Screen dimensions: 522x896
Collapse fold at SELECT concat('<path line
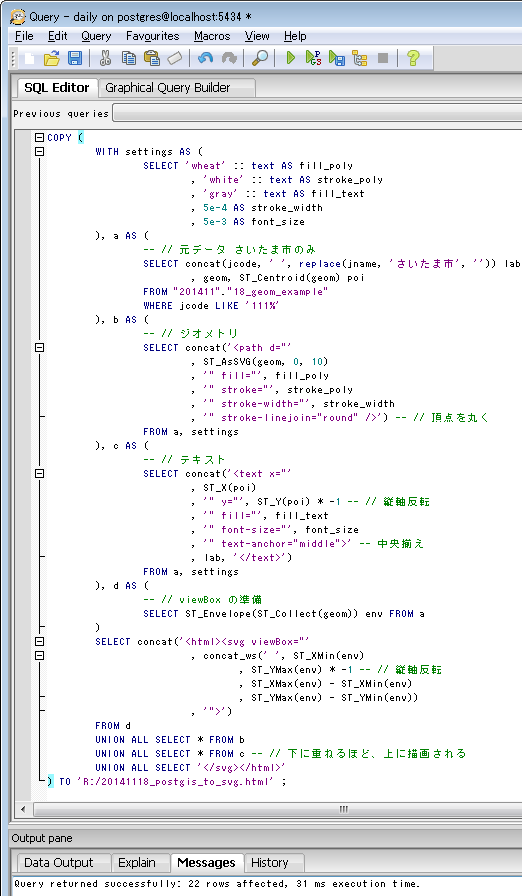pyautogui.click(x=39, y=347)
